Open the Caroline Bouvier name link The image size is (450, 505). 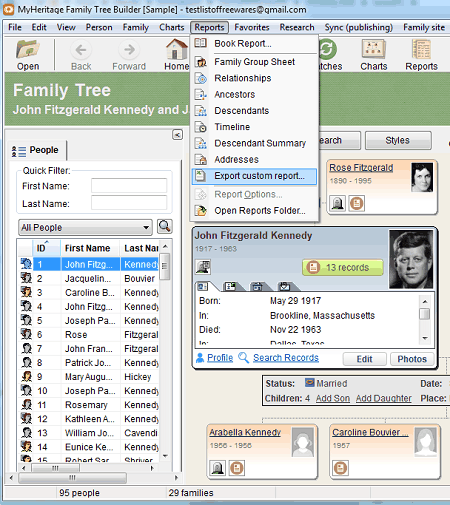pos(370,432)
